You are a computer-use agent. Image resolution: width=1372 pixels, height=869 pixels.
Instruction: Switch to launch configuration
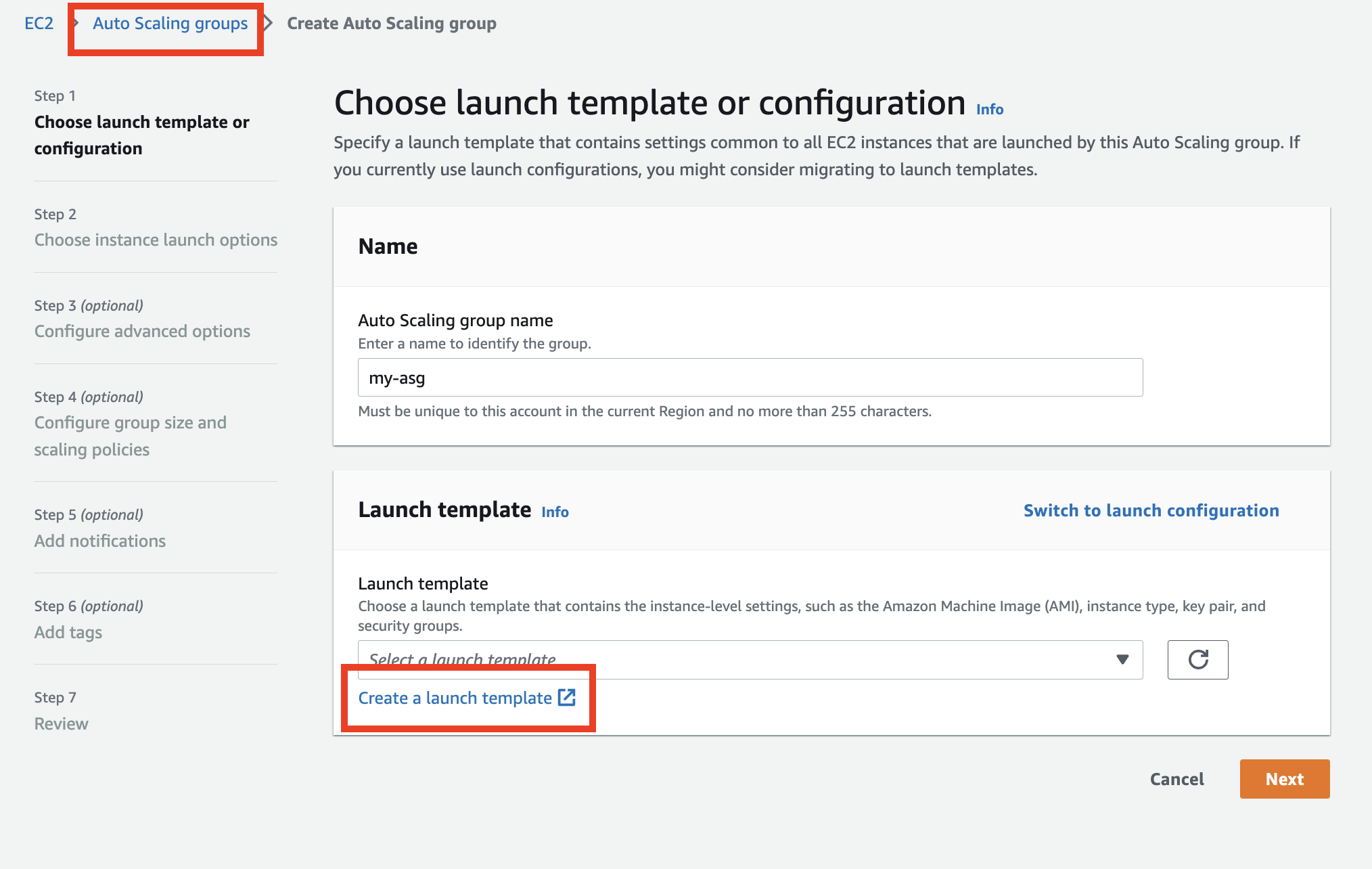coord(1151,510)
